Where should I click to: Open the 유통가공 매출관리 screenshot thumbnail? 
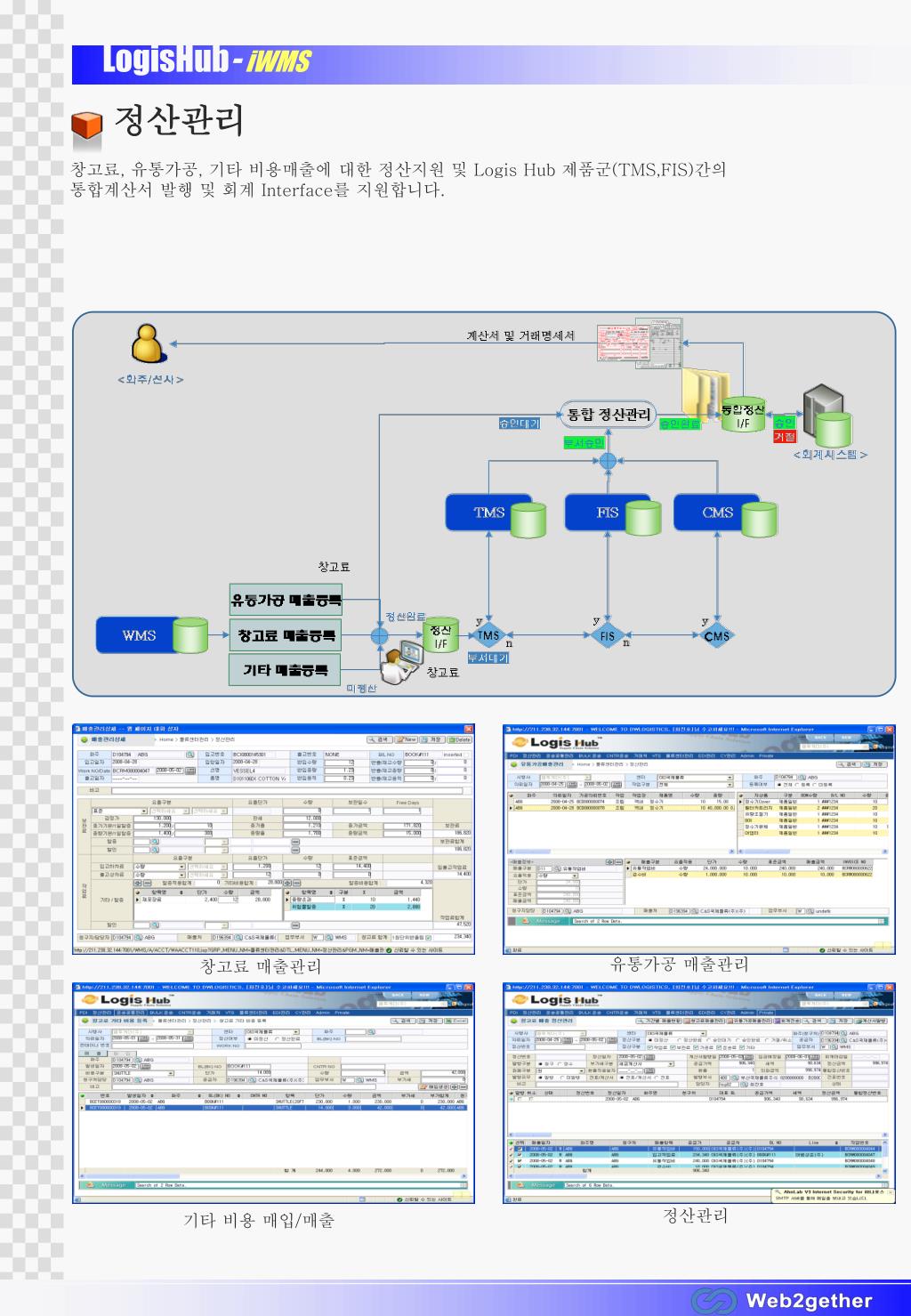pos(698,839)
